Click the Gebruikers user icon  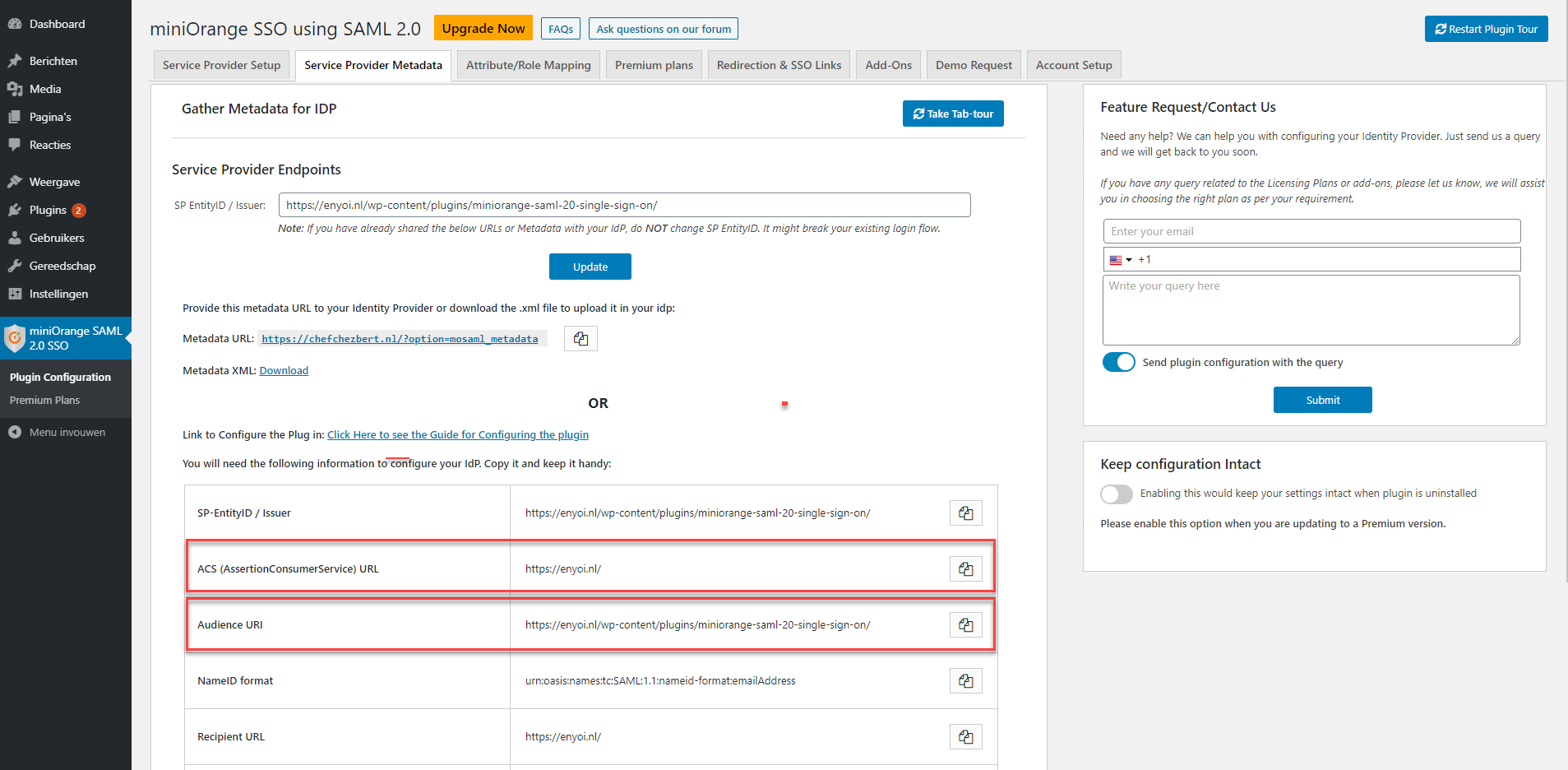tap(15, 238)
